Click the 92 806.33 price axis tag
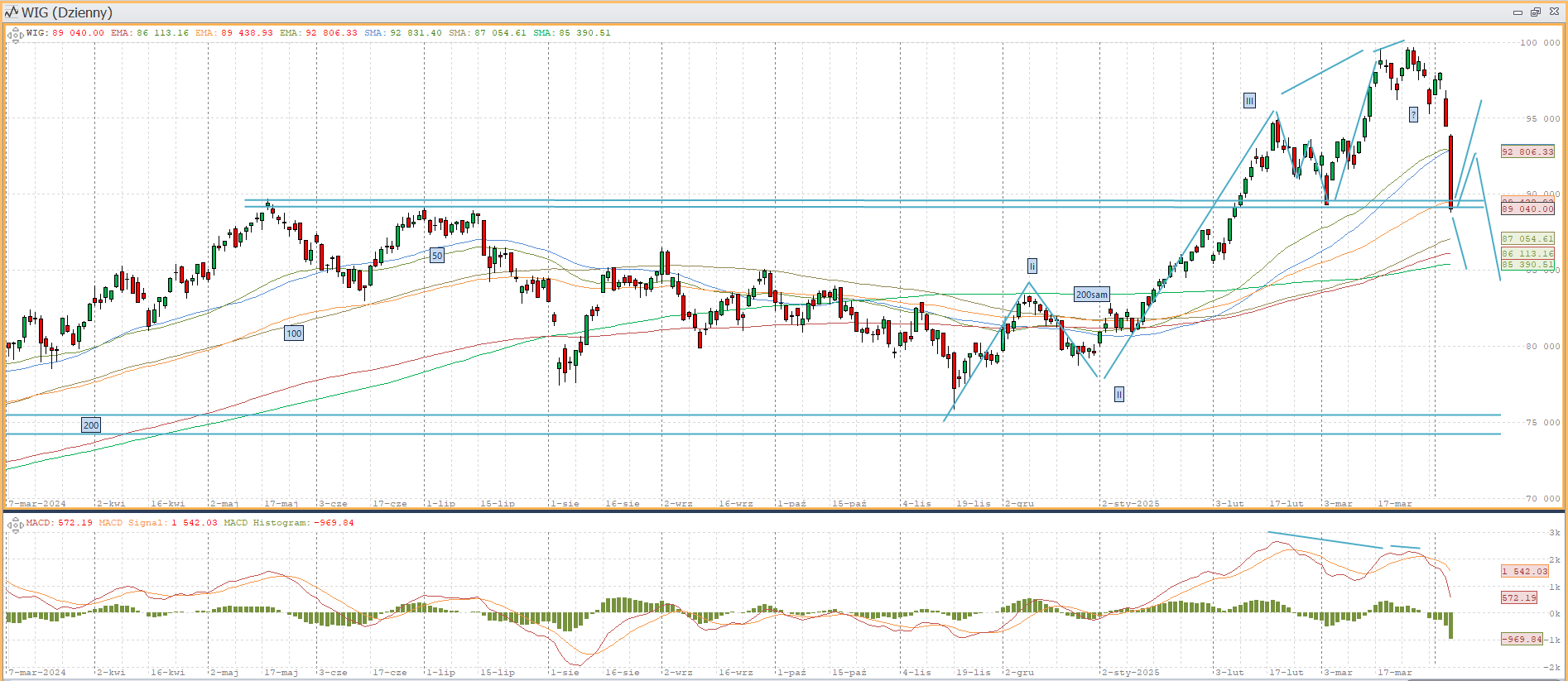 pyautogui.click(x=1527, y=151)
